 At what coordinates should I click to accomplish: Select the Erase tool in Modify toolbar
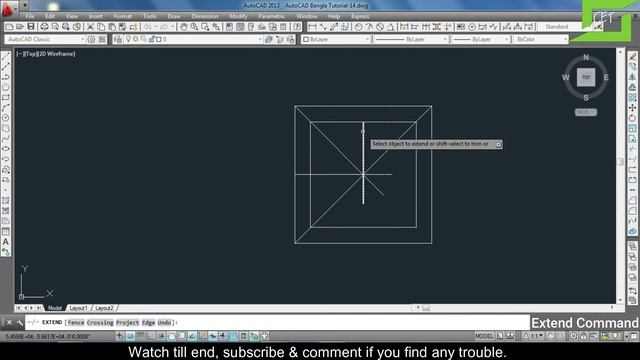tap(633, 56)
